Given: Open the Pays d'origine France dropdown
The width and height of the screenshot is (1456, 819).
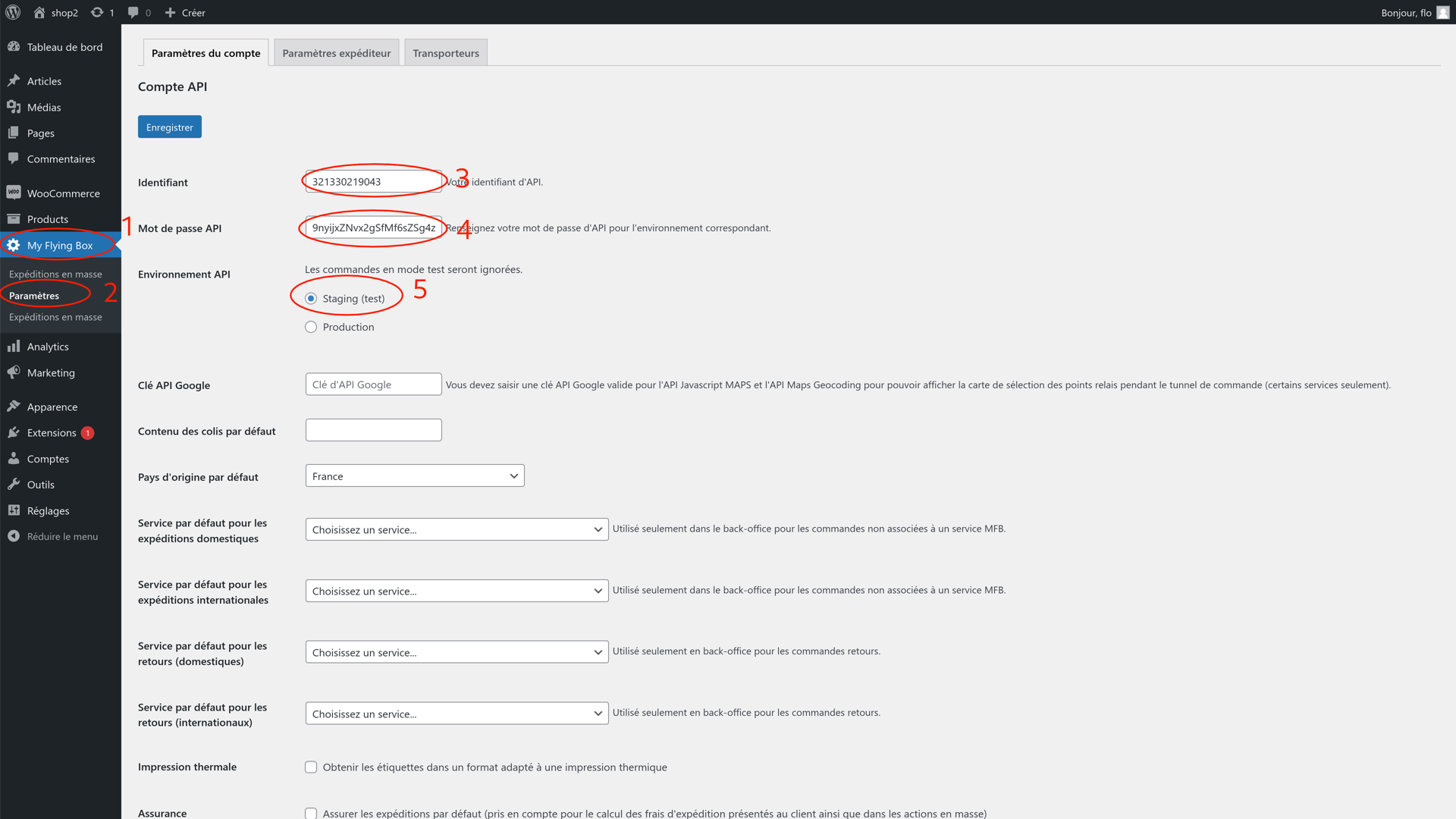Looking at the screenshot, I should 415,476.
